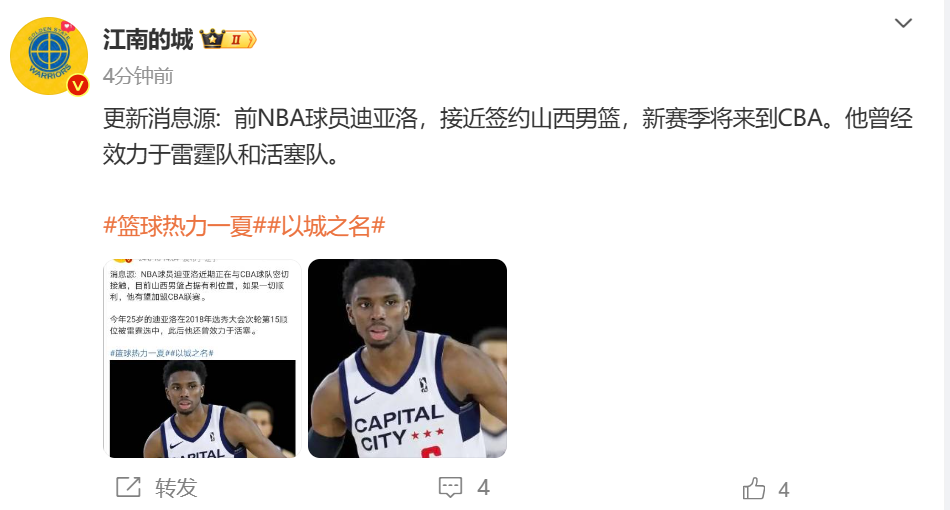Click the repost share arrow icon
This screenshot has height=510, width=950.
(128, 488)
